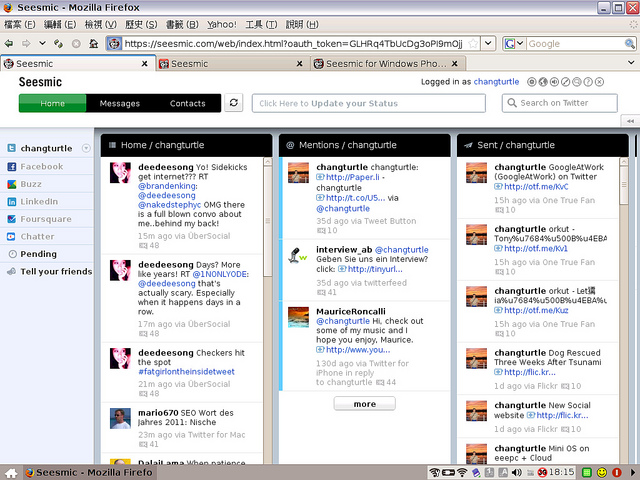
Task: Select the Buzz service icon in sidebar
Action: [12, 184]
